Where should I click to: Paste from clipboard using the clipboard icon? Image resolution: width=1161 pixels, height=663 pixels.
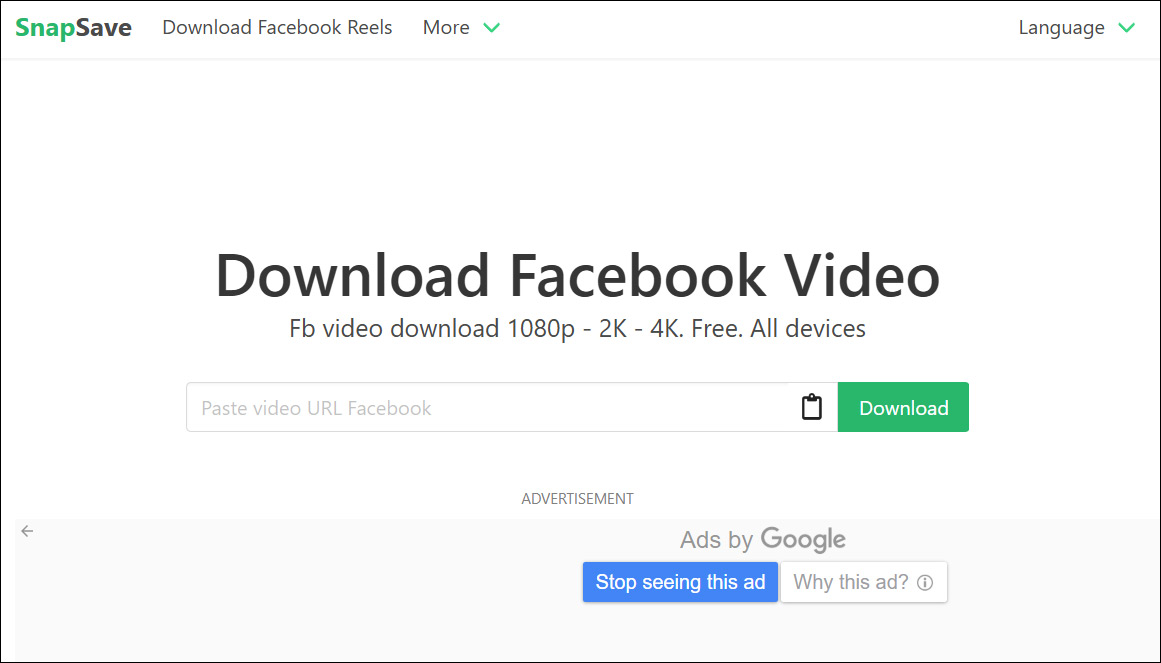pos(812,407)
